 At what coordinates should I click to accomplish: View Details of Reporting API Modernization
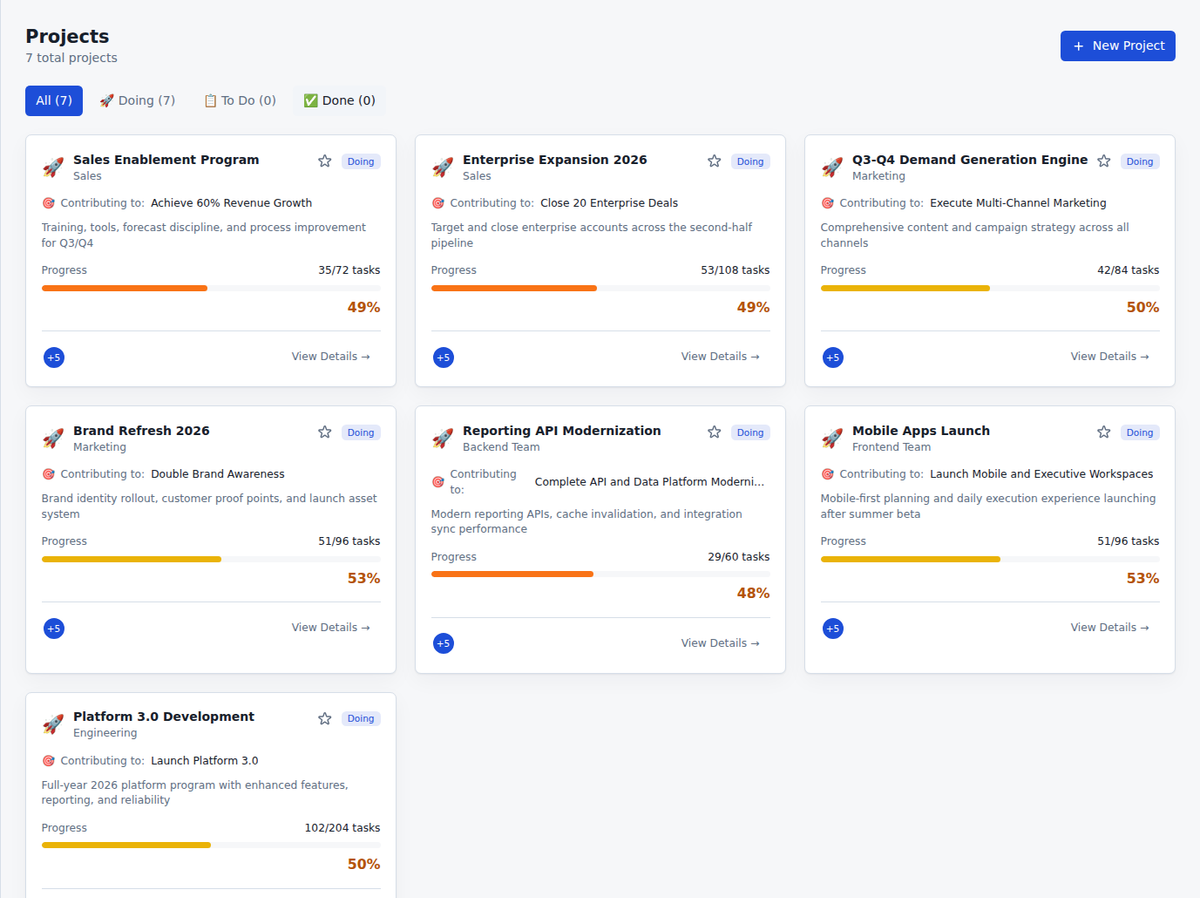(x=720, y=643)
